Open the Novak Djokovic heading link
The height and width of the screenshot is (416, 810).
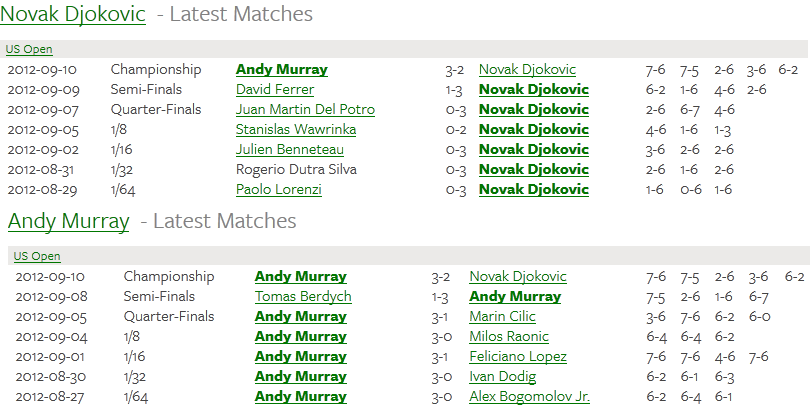(73, 14)
